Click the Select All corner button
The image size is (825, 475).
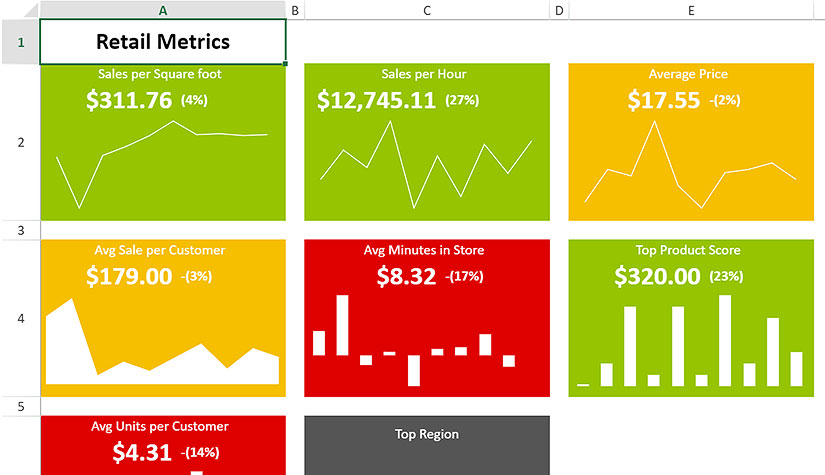[x=20, y=10]
